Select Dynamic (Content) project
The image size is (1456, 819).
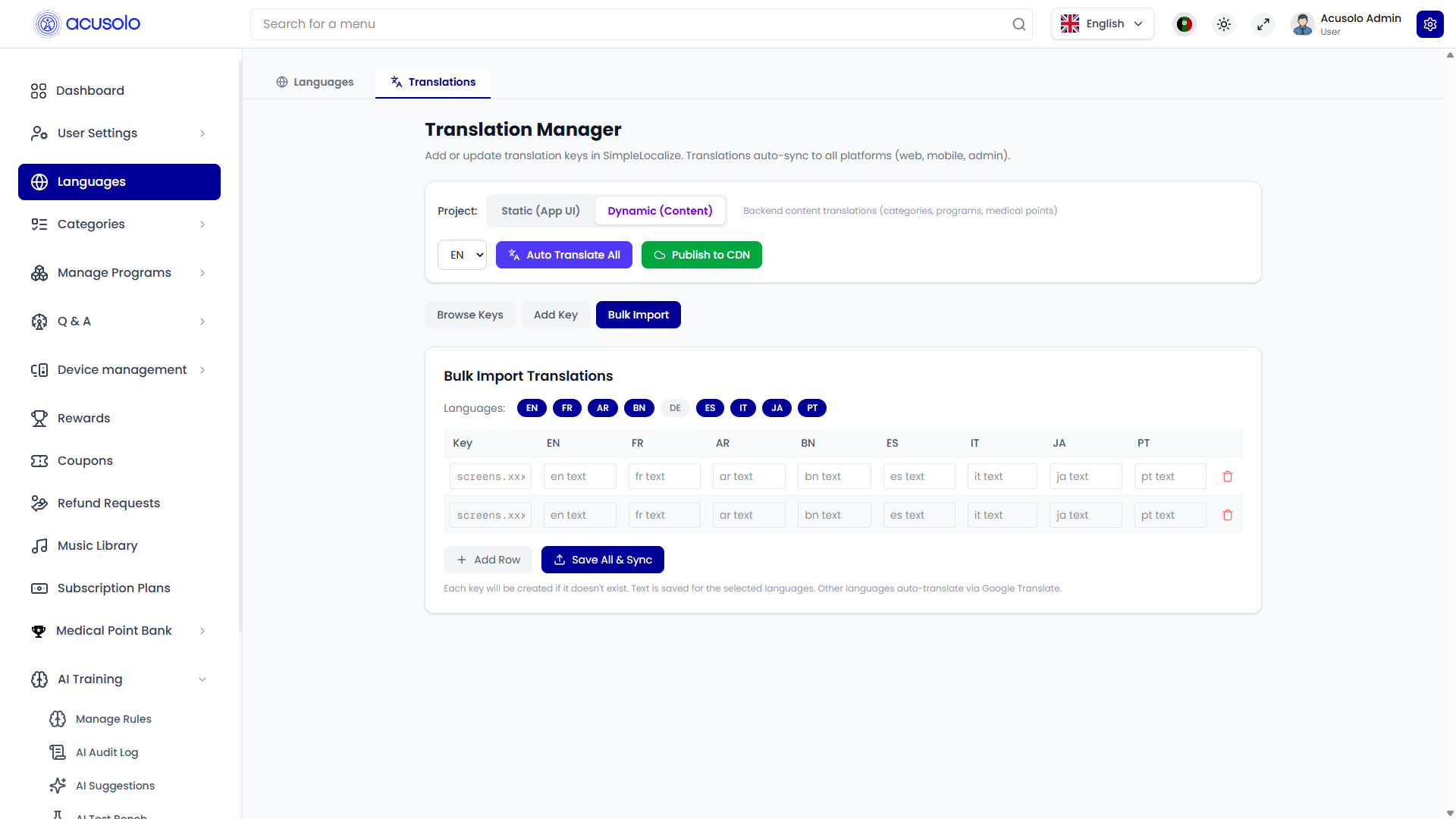click(660, 211)
